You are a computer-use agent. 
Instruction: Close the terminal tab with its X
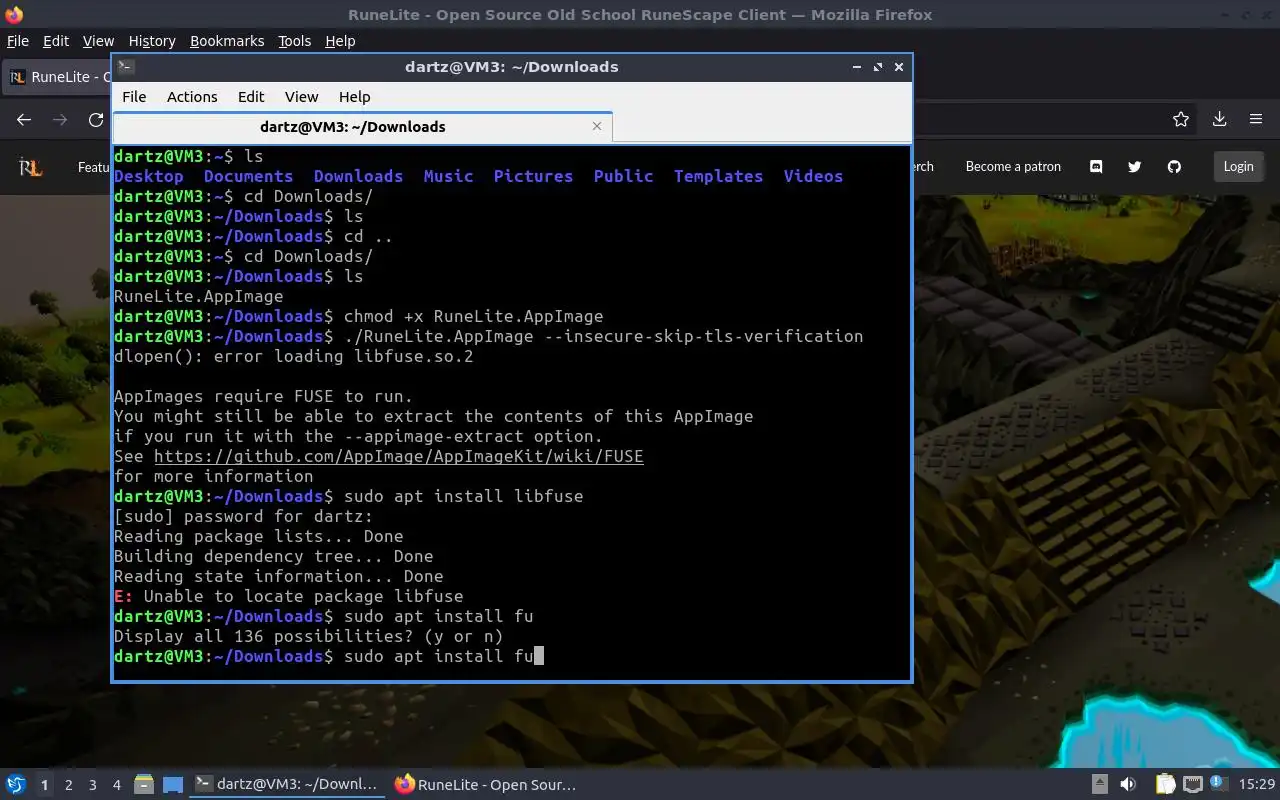597,126
